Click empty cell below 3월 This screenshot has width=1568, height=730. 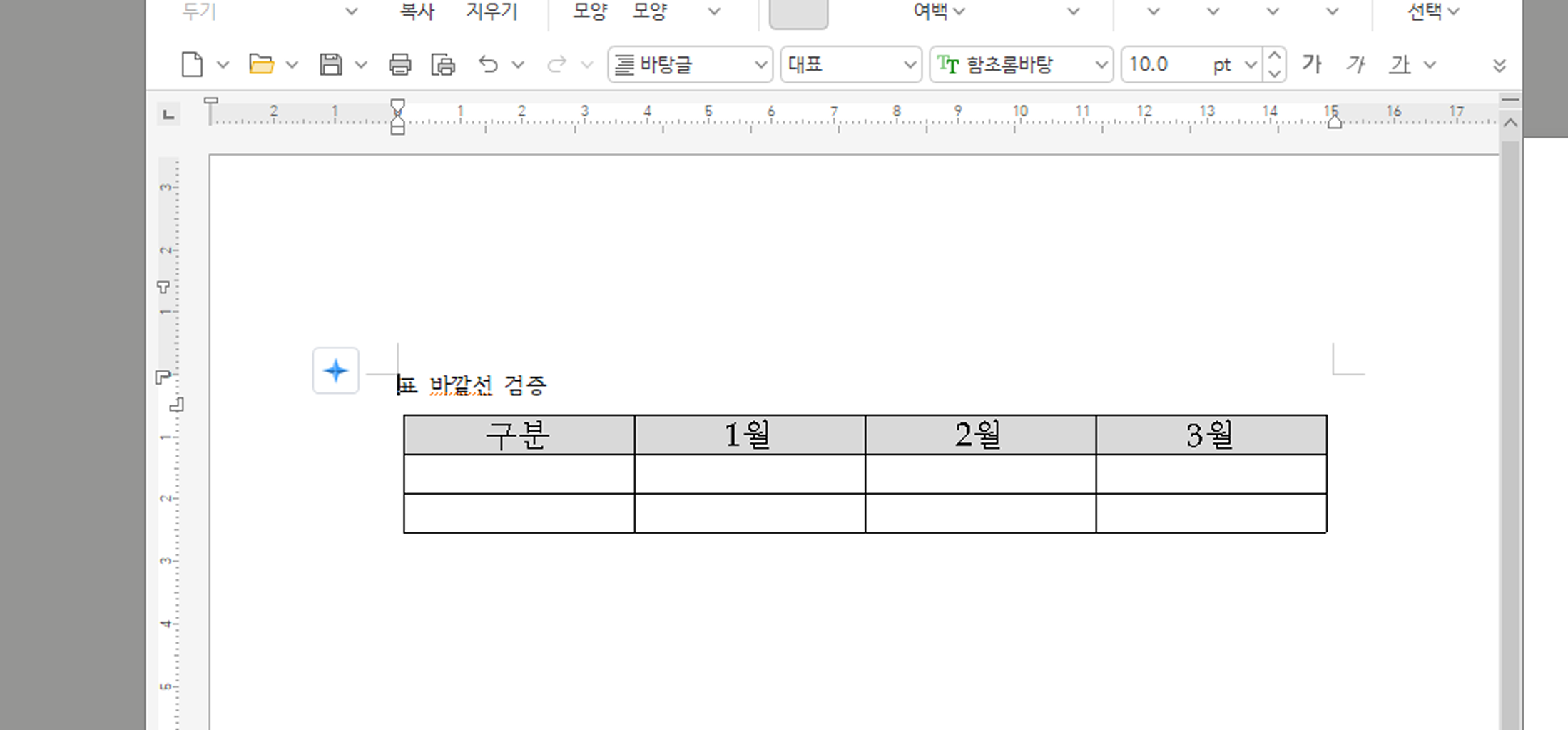tap(1211, 474)
